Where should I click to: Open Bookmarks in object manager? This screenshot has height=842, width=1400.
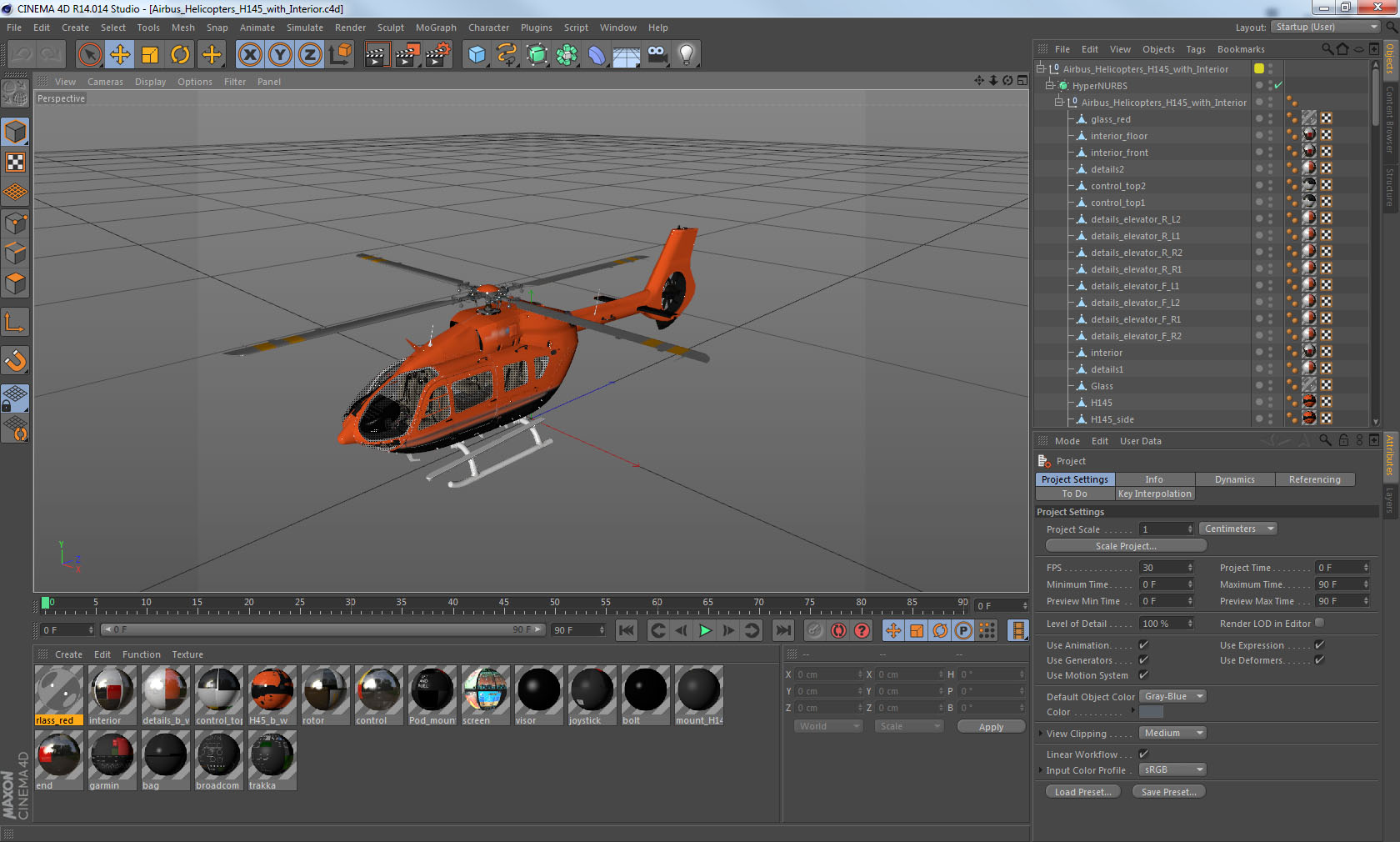(x=1241, y=49)
